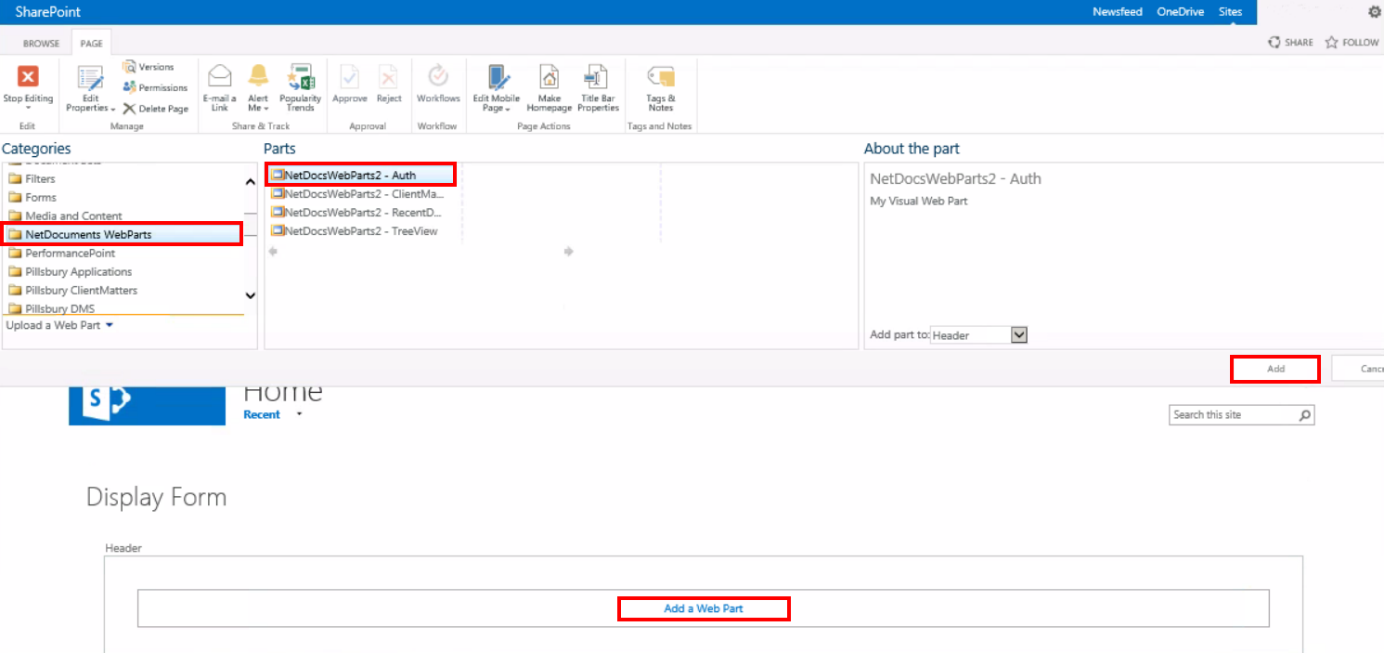Image resolution: width=1384 pixels, height=653 pixels.
Task: Expand the Stop Editing dropdown arrow
Action: coord(28,108)
